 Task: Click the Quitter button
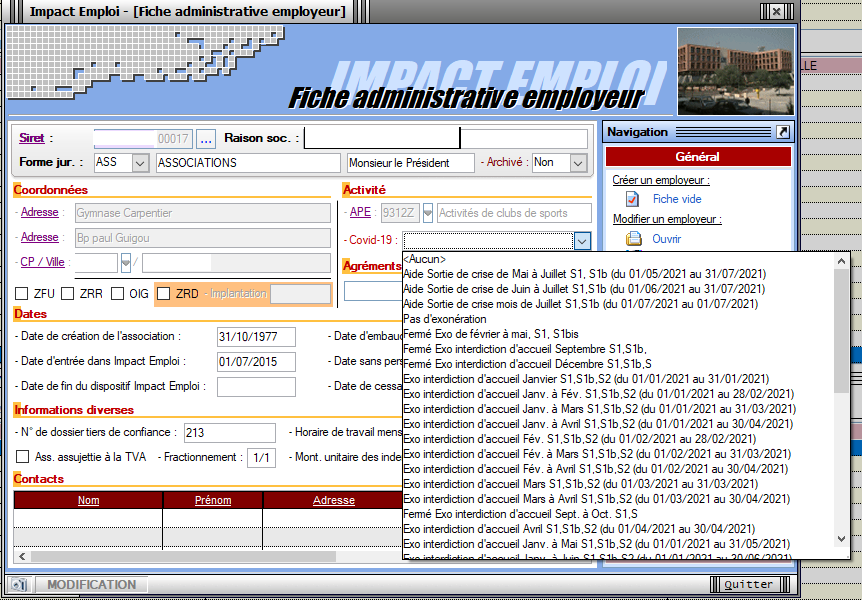[x=749, y=585]
